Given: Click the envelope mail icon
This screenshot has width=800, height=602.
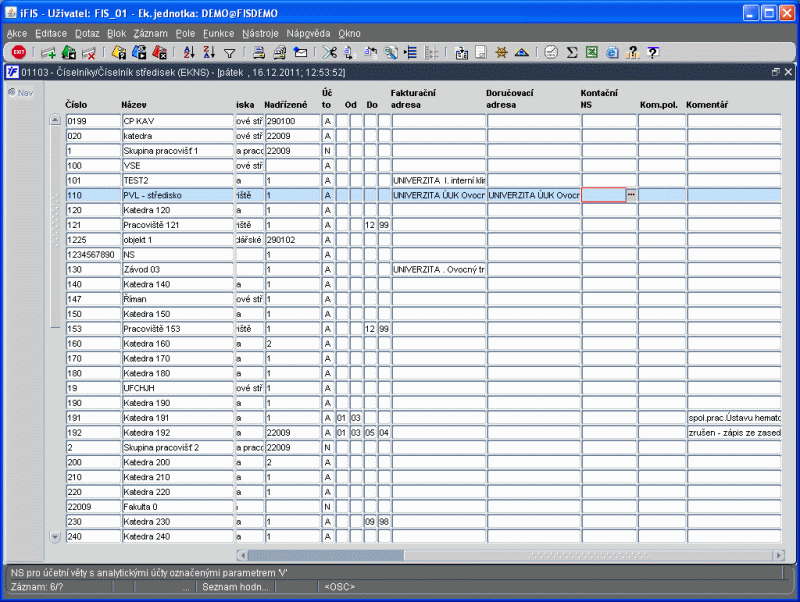Looking at the screenshot, I should (301, 52).
